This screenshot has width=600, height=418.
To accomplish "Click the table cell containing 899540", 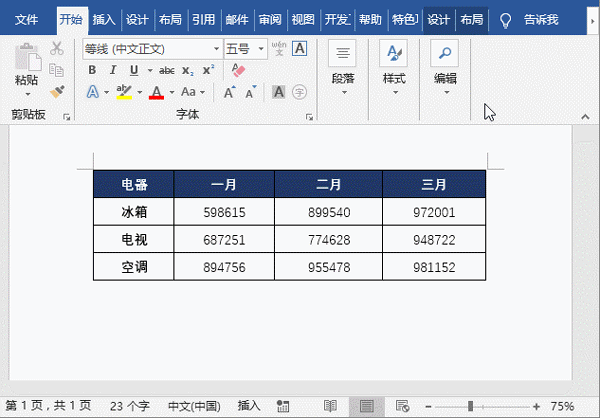I will pos(328,212).
